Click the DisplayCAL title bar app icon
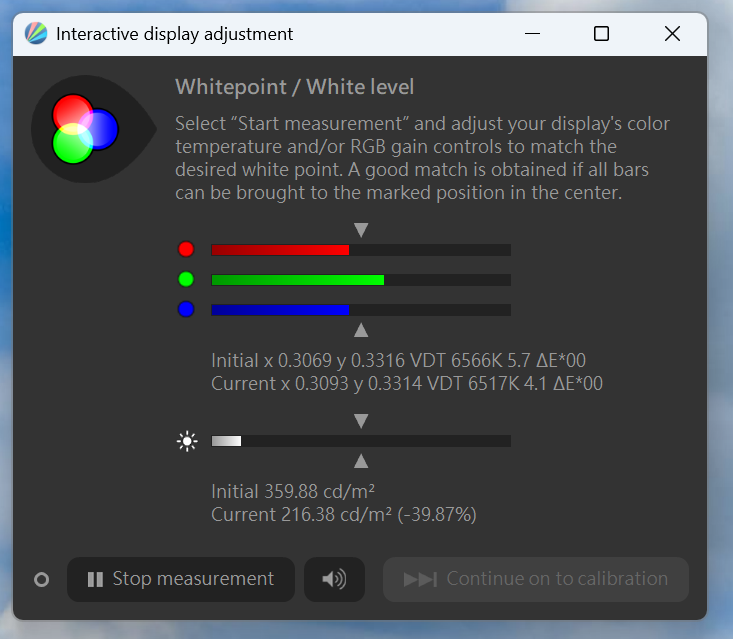The image size is (733, 639). pos(36,34)
